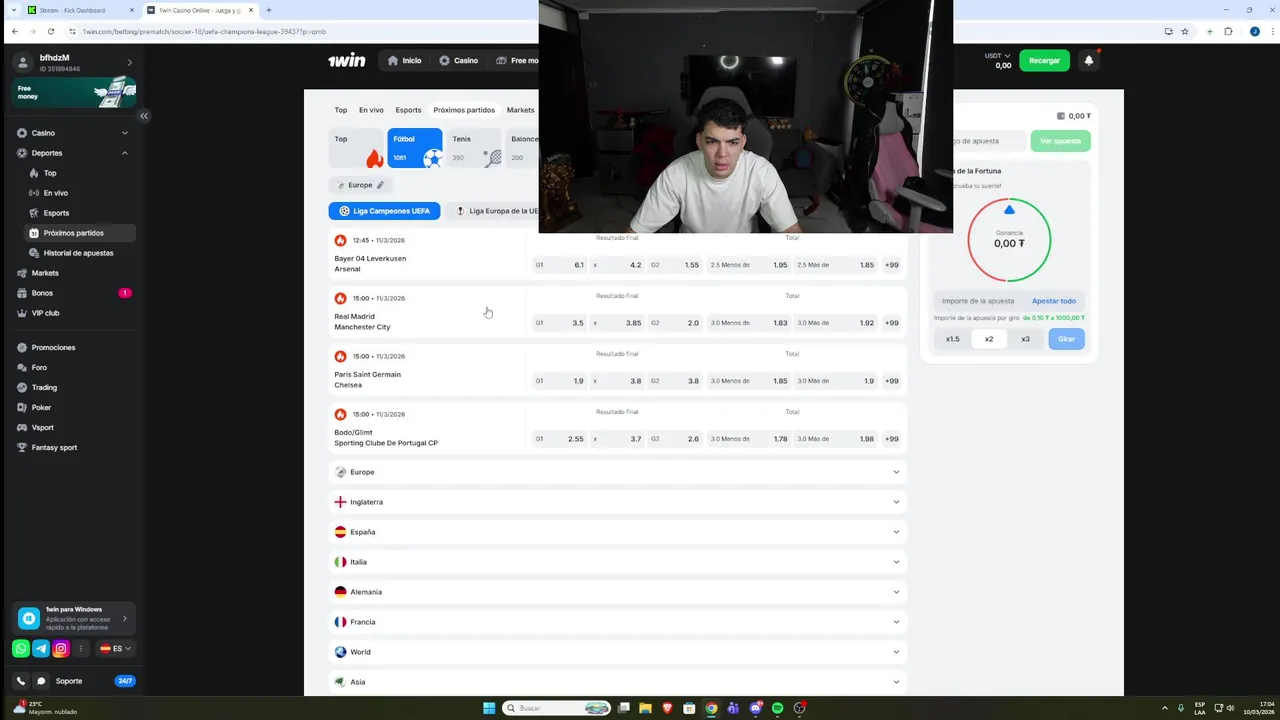1280x720 pixels.
Task: Click the 1win logo in the header
Action: (347, 60)
